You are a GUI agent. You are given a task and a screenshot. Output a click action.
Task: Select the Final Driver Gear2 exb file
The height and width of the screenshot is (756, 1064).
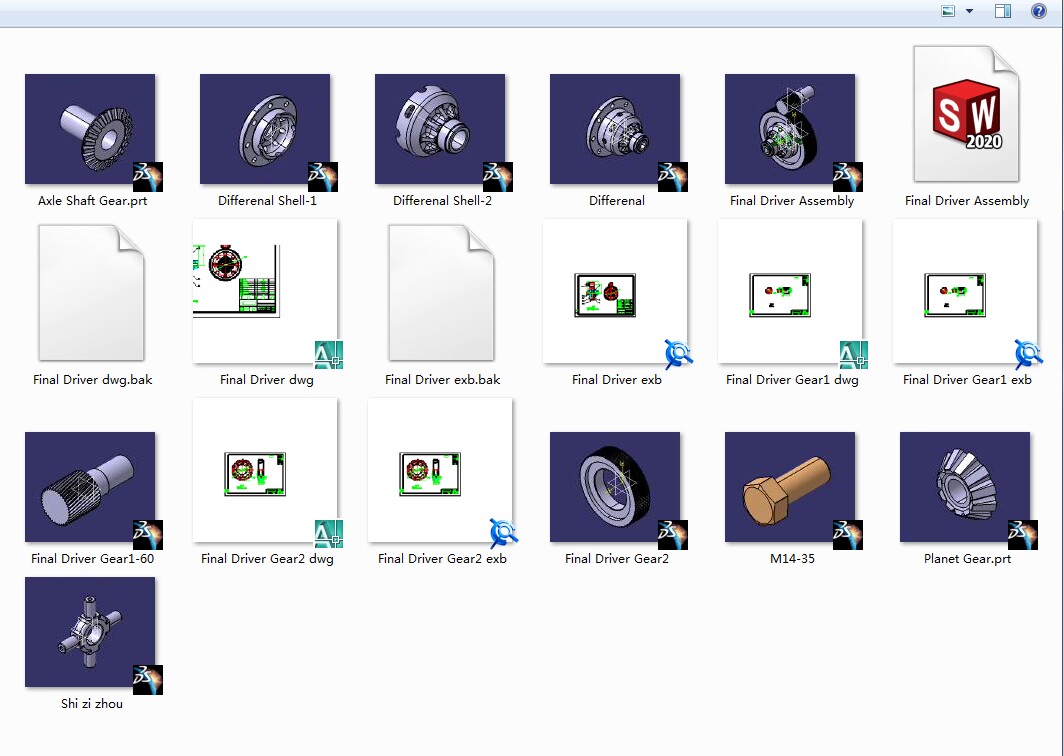440,470
